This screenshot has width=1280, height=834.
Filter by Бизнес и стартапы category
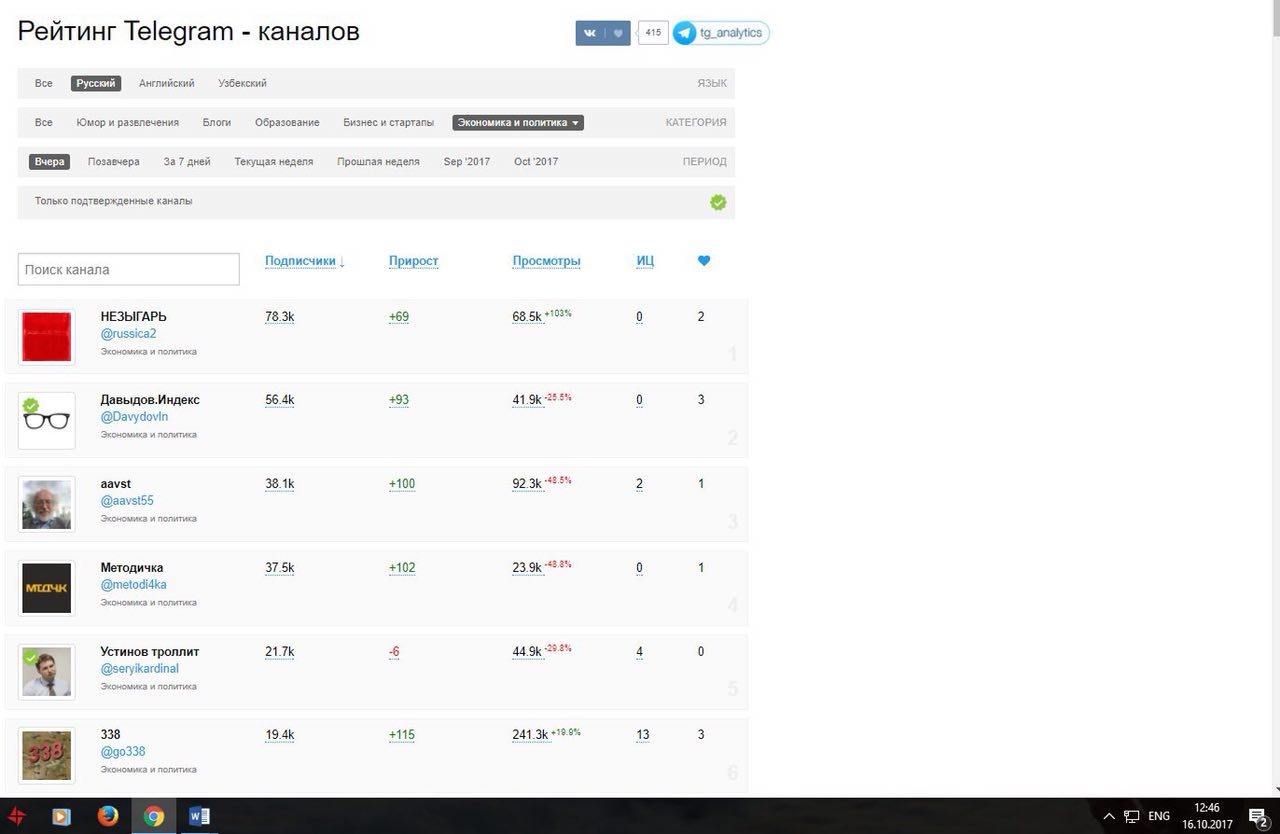(389, 122)
